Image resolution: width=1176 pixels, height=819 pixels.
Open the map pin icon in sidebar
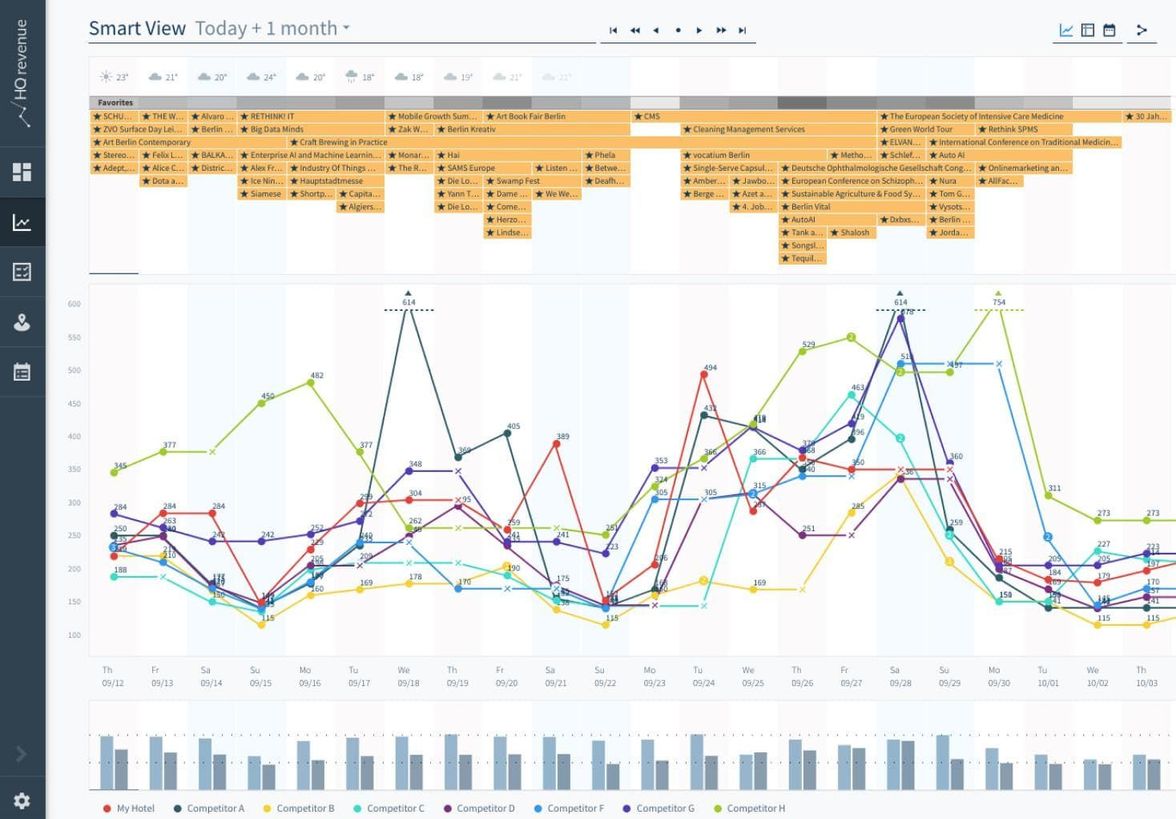click(22, 322)
